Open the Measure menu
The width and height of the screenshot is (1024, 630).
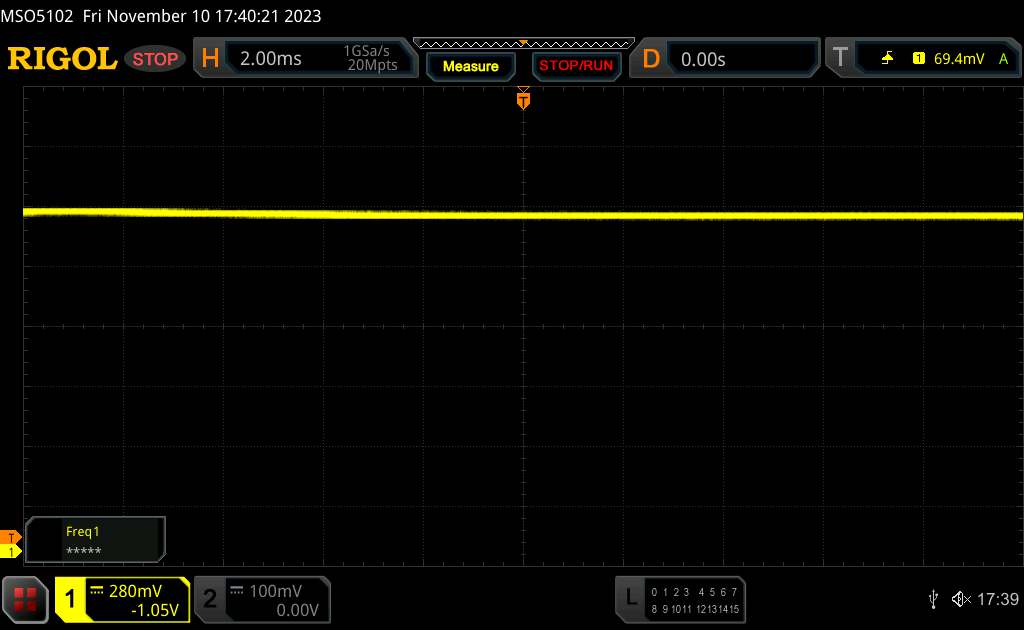(x=470, y=66)
